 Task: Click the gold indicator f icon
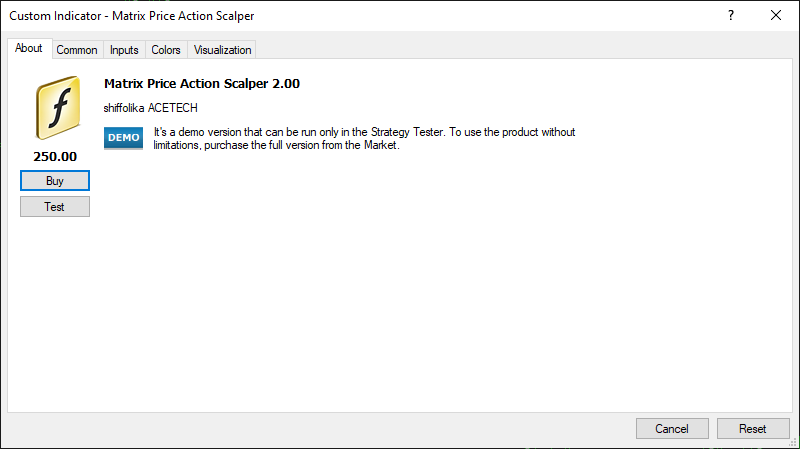(x=55, y=109)
